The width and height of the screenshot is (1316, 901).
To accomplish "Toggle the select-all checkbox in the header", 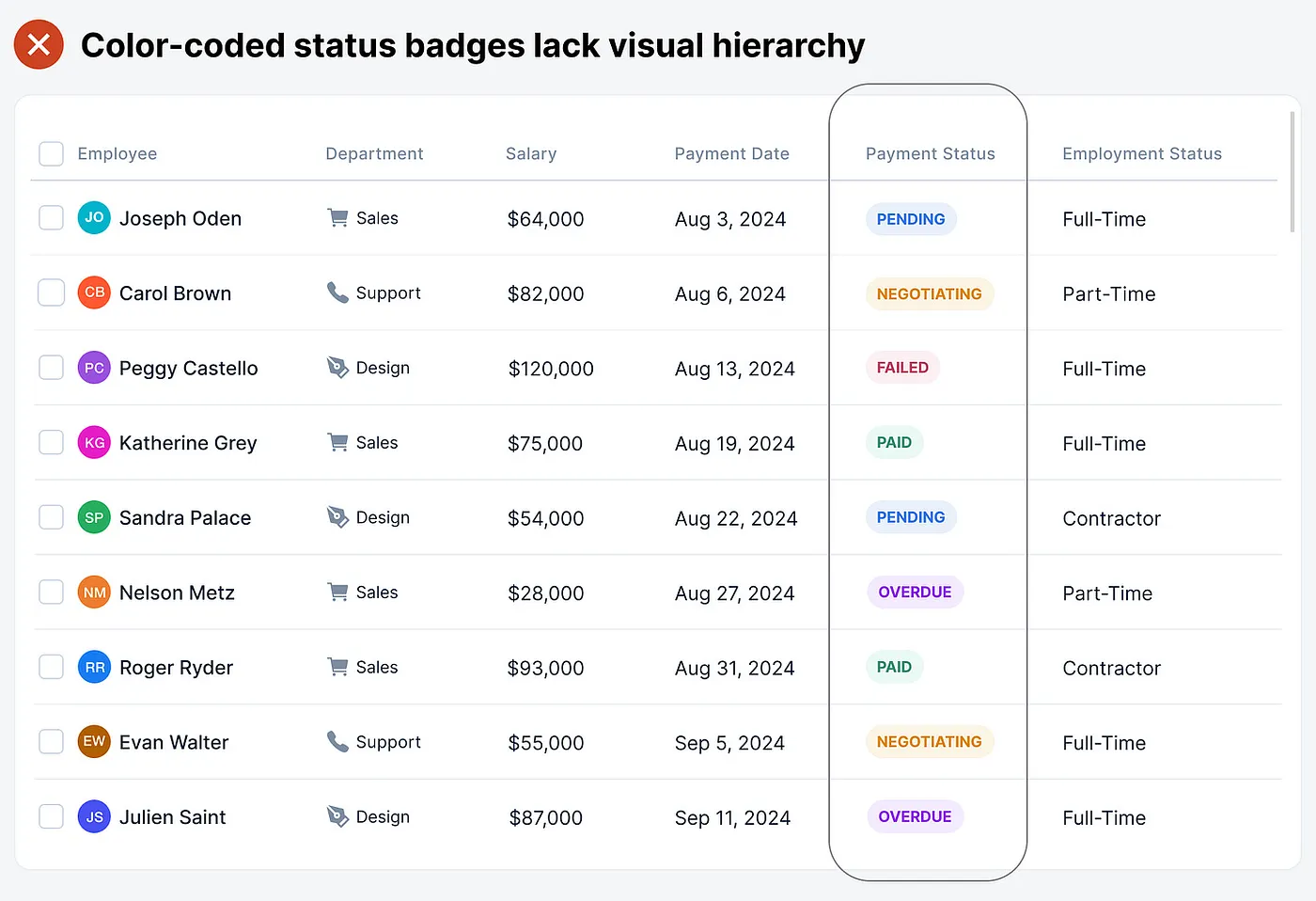I will click(x=51, y=153).
